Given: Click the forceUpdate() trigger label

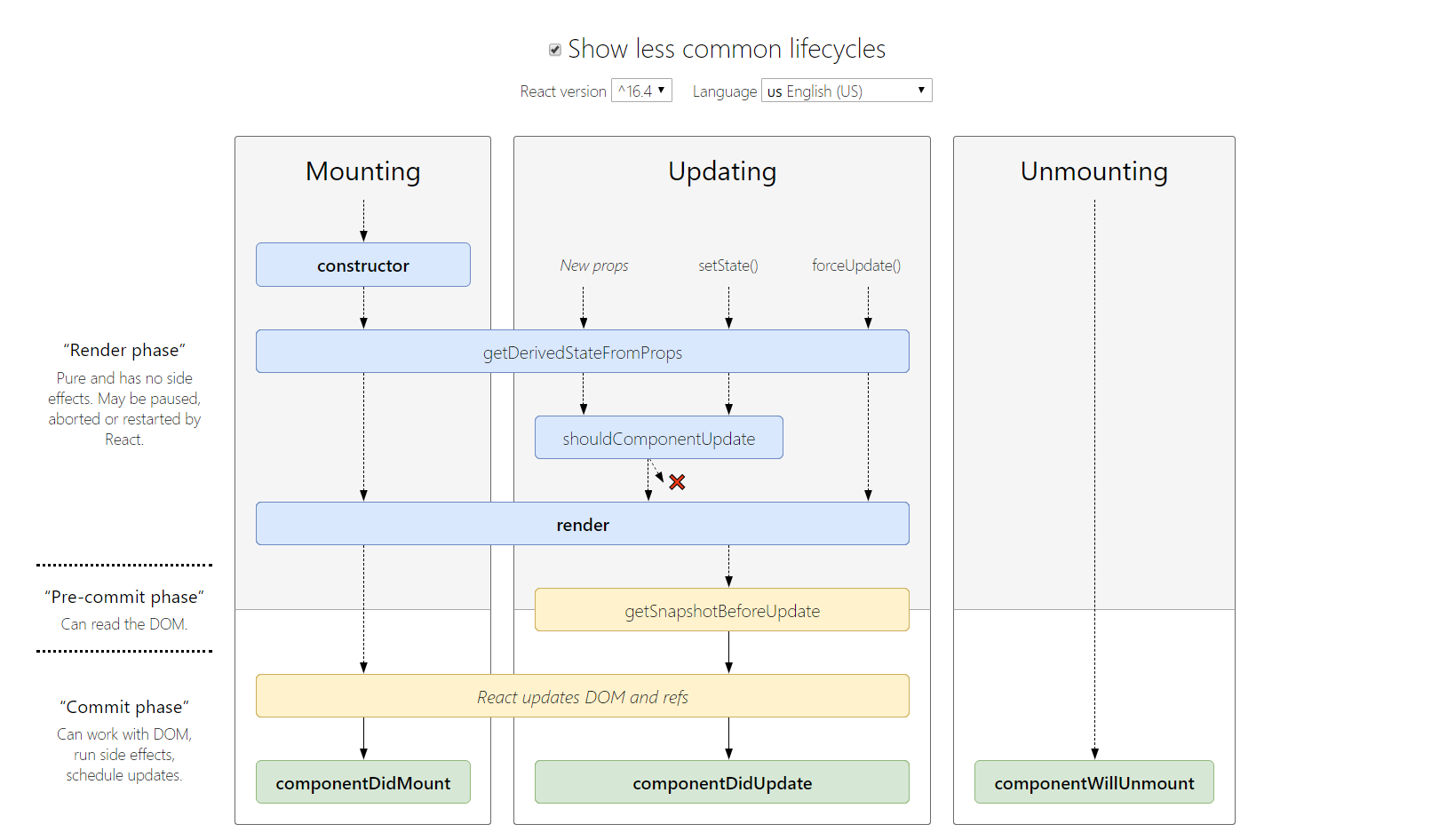Looking at the screenshot, I should (855, 265).
